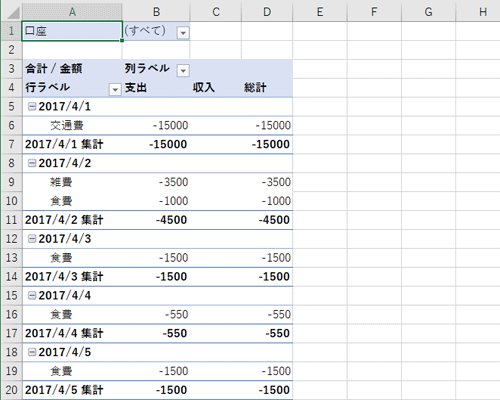Select the 交通費 row label
Viewport: 500px width, 400px height.
[67, 125]
